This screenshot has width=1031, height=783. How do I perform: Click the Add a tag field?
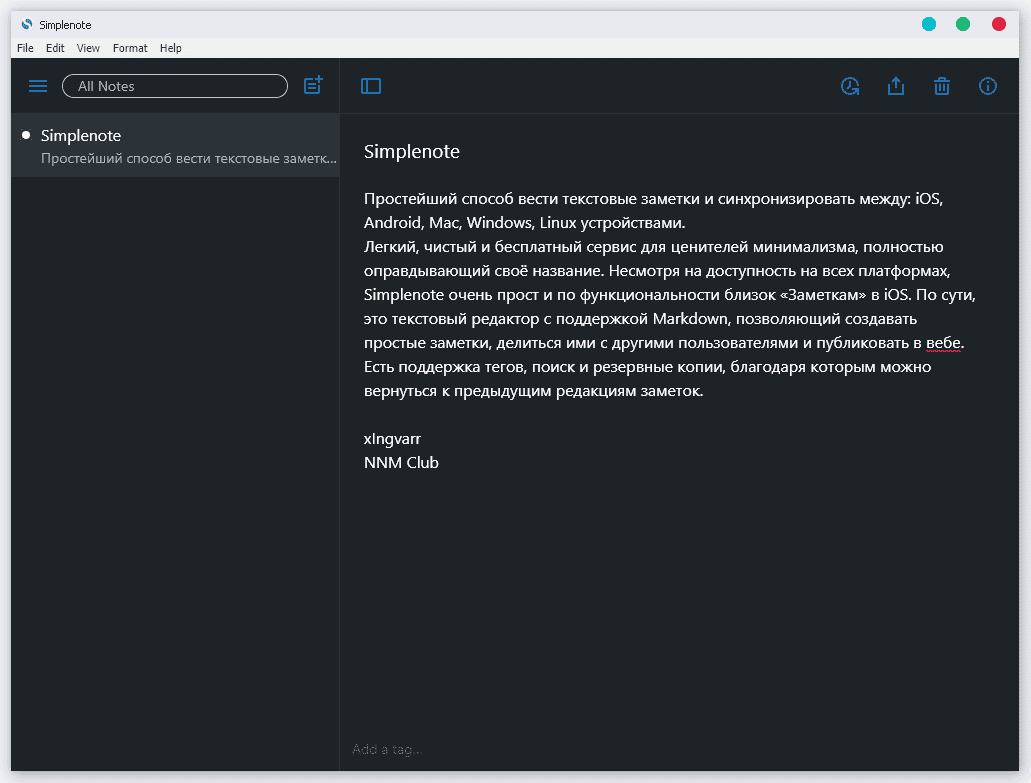[387, 749]
